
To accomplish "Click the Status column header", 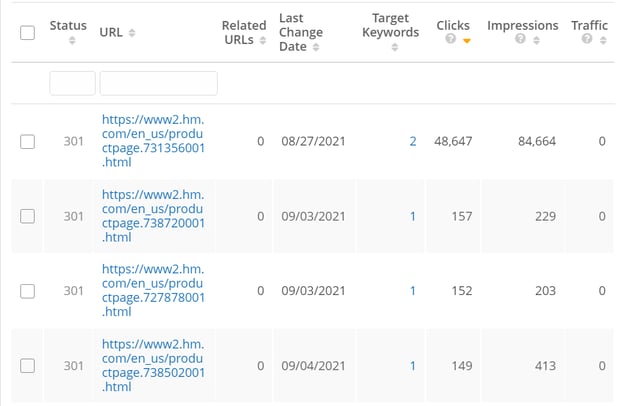I will coord(68,25).
